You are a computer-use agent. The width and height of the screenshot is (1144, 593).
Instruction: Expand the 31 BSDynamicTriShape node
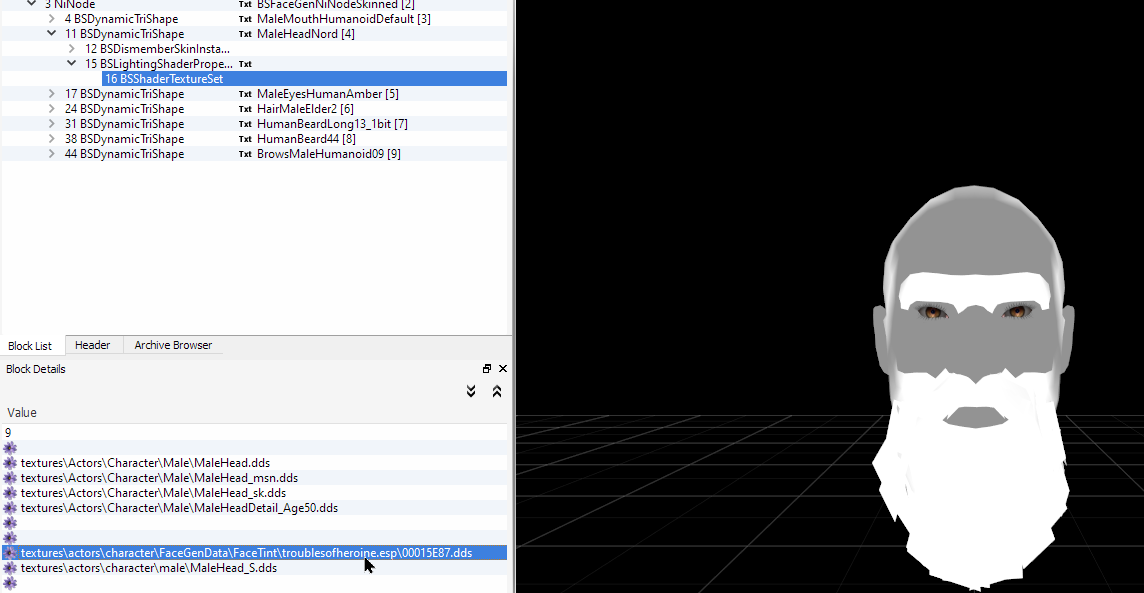pos(52,124)
